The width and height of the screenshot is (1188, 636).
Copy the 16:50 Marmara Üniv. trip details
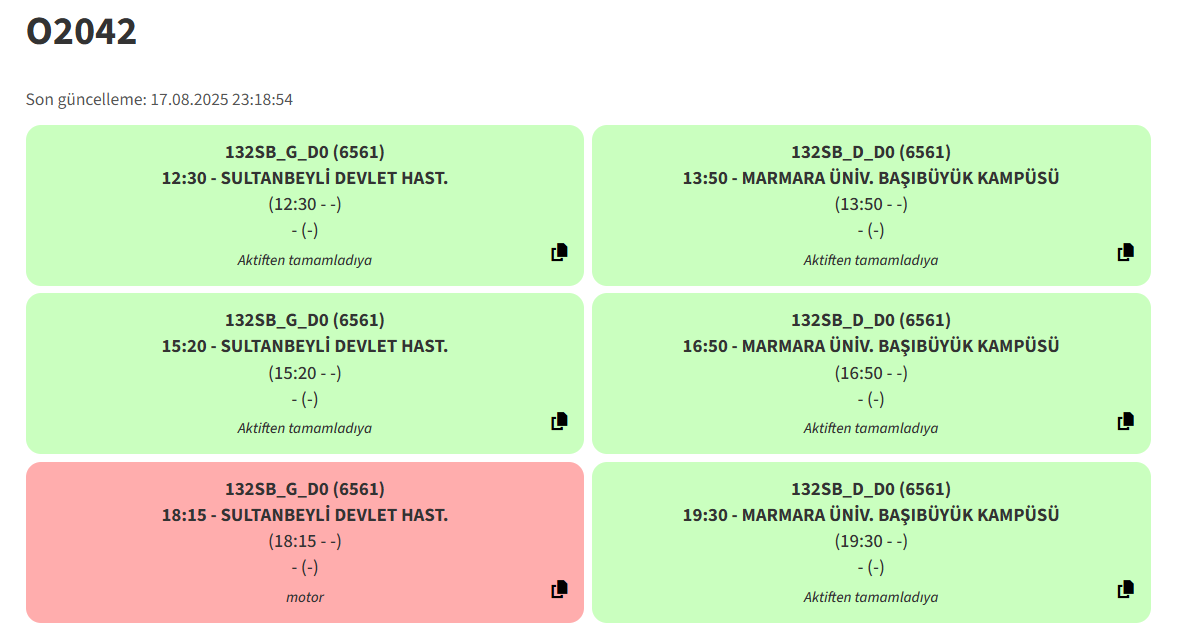[1126, 421]
